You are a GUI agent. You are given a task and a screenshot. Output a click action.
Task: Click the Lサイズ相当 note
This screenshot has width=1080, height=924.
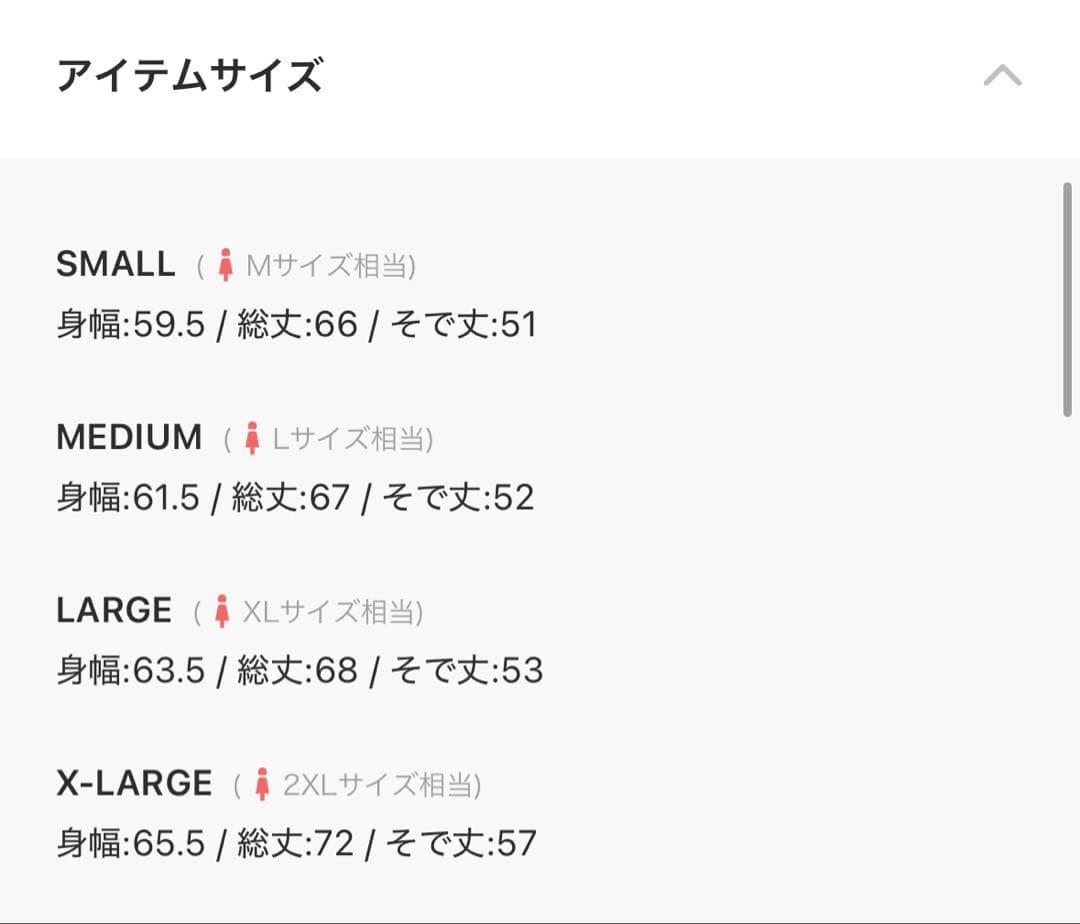click(352, 439)
